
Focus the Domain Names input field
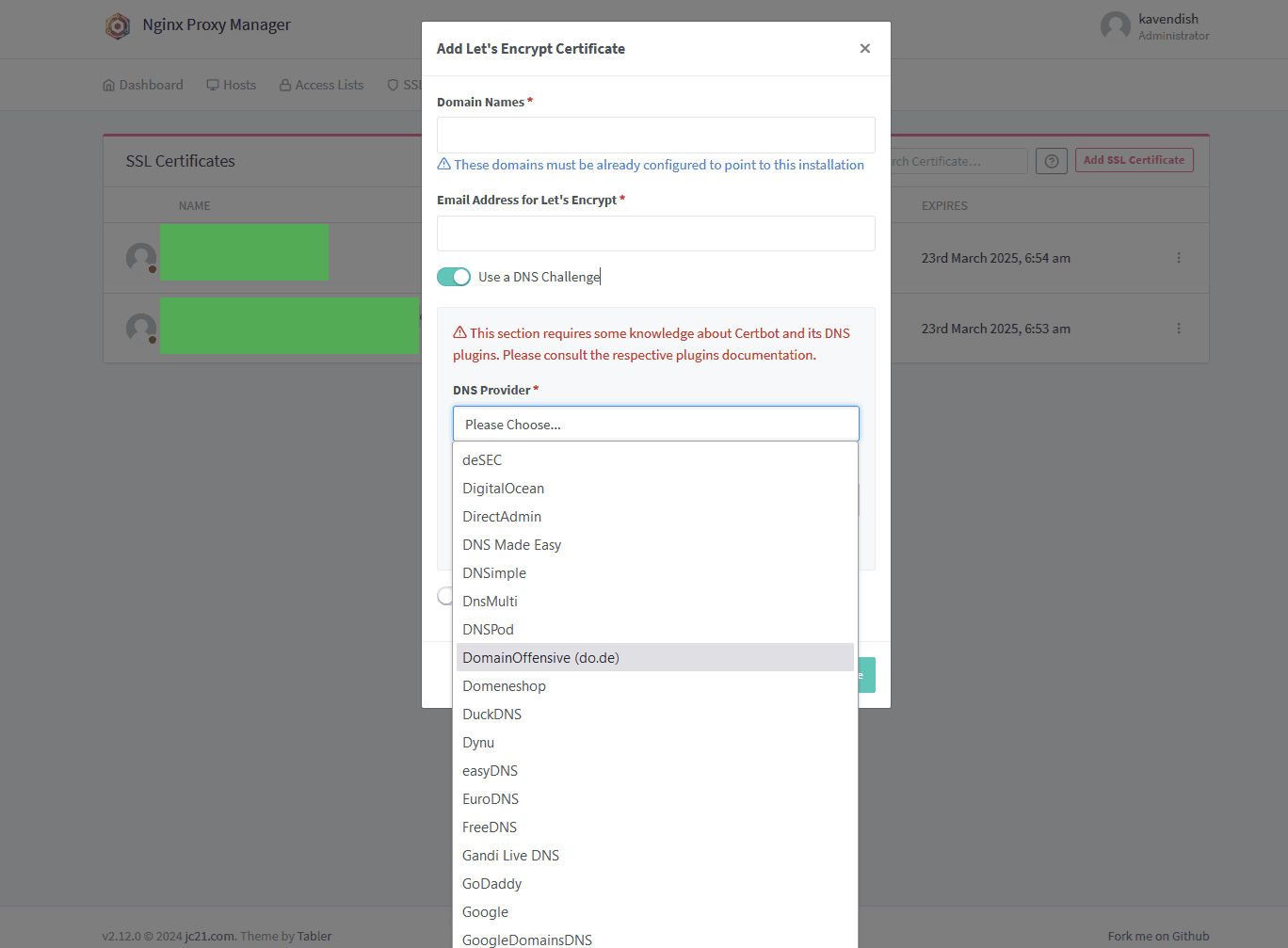656,135
